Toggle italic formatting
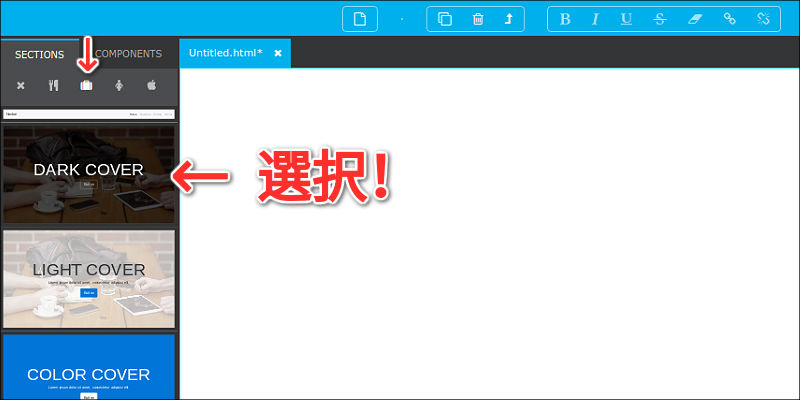This screenshot has height=400, width=800. tap(595, 19)
